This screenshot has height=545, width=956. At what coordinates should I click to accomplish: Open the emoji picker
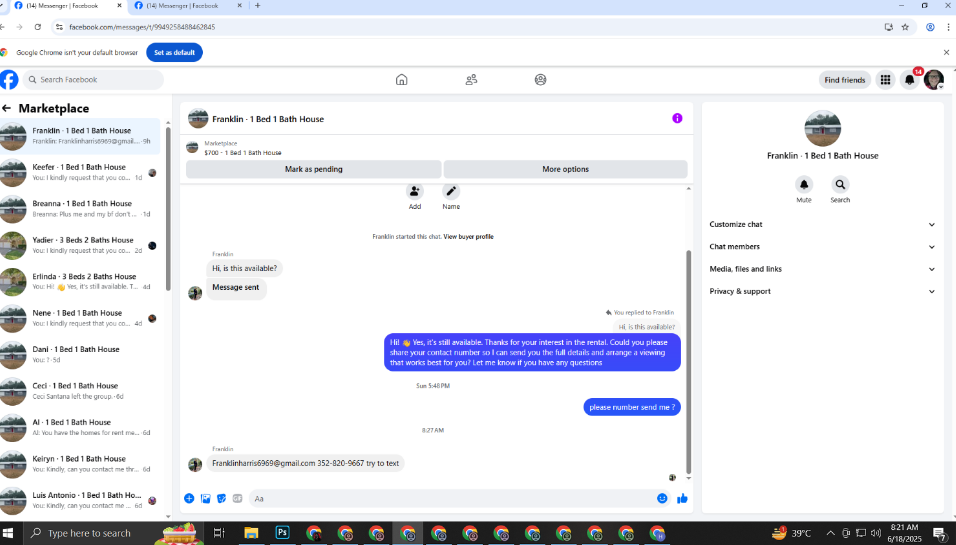(x=662, y=499)
